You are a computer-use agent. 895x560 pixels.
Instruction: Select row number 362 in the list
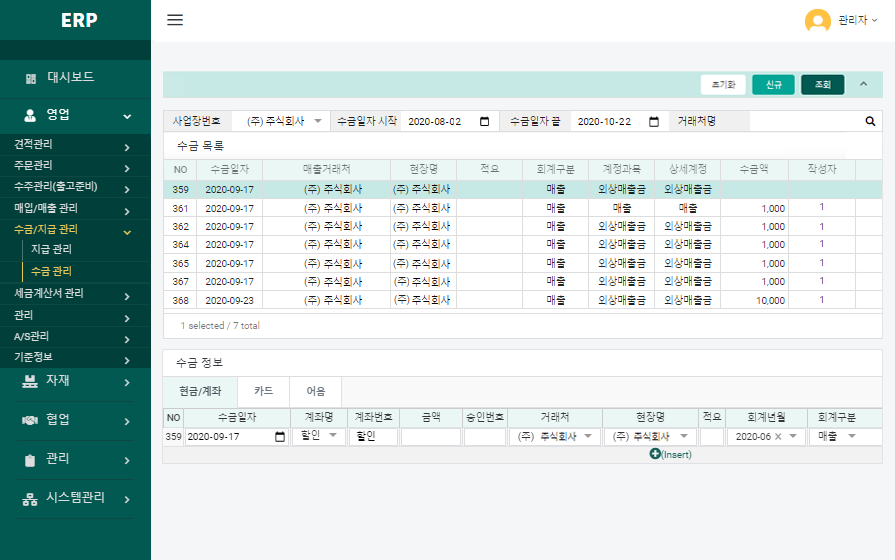click(522, 227)
